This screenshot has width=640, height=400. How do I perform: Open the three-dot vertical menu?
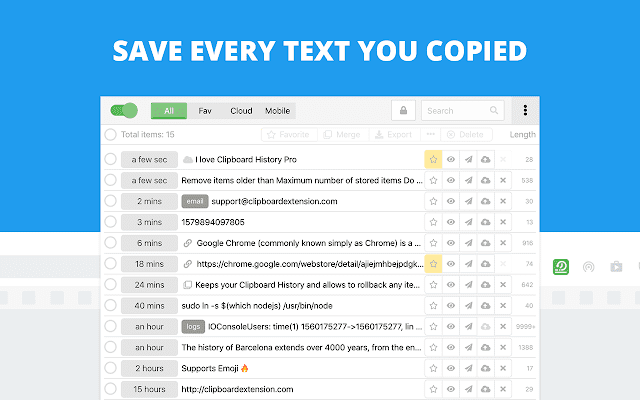525,110
